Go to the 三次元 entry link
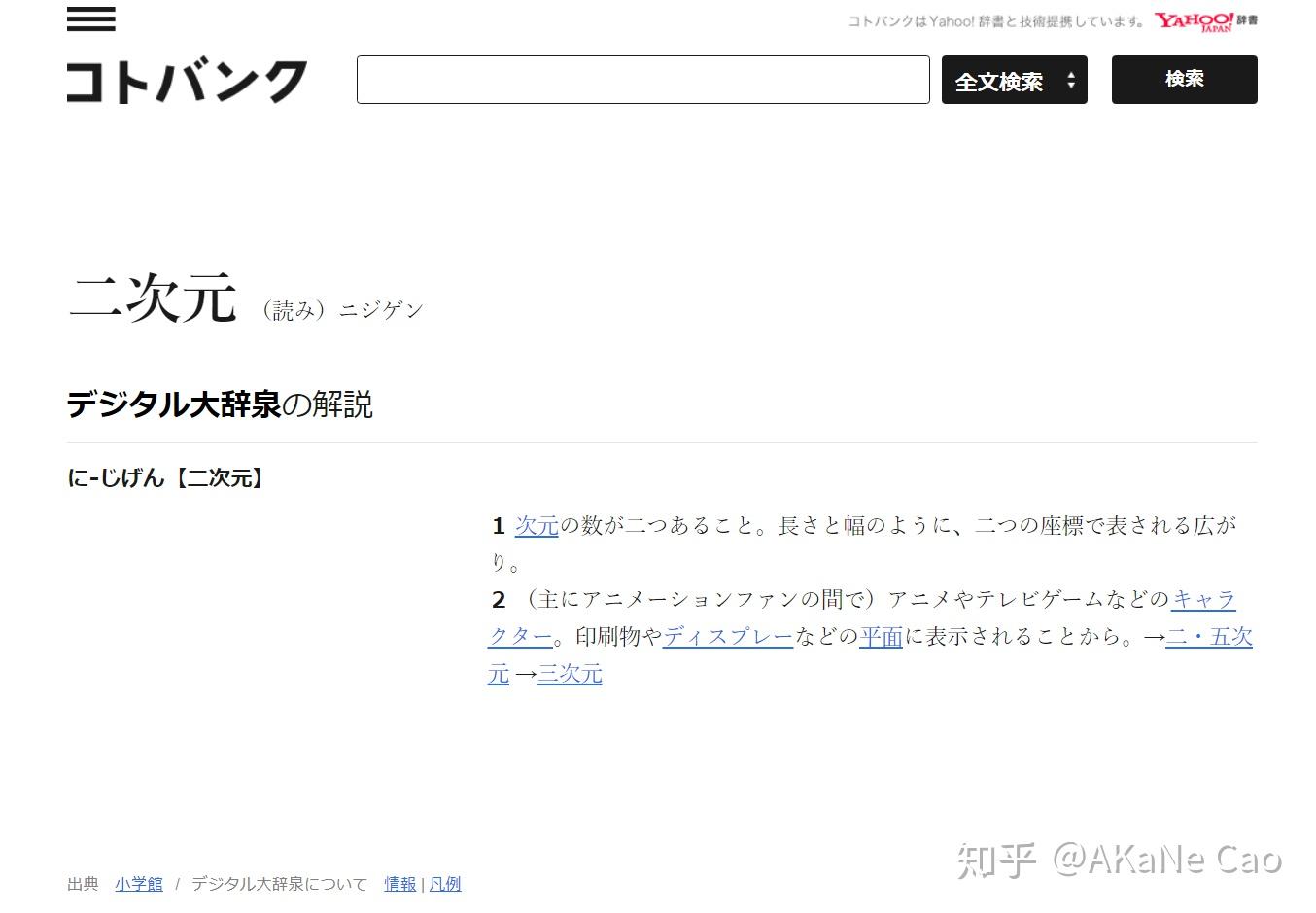Image resolution: width=1316 pixels, height=913 pixels. click(x=570, y=674)
